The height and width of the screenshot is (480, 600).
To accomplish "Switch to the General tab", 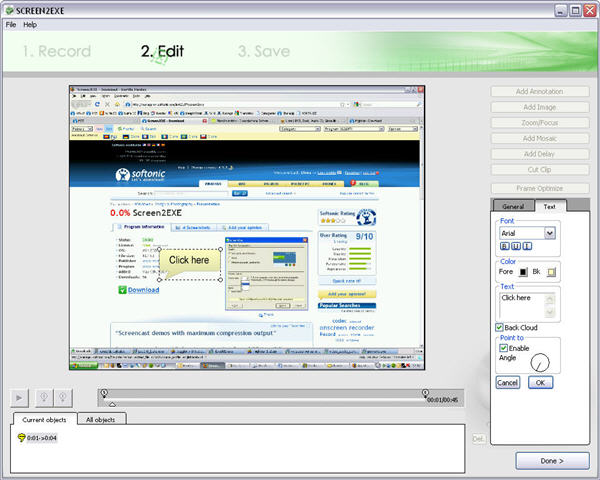I will point(513,206).
